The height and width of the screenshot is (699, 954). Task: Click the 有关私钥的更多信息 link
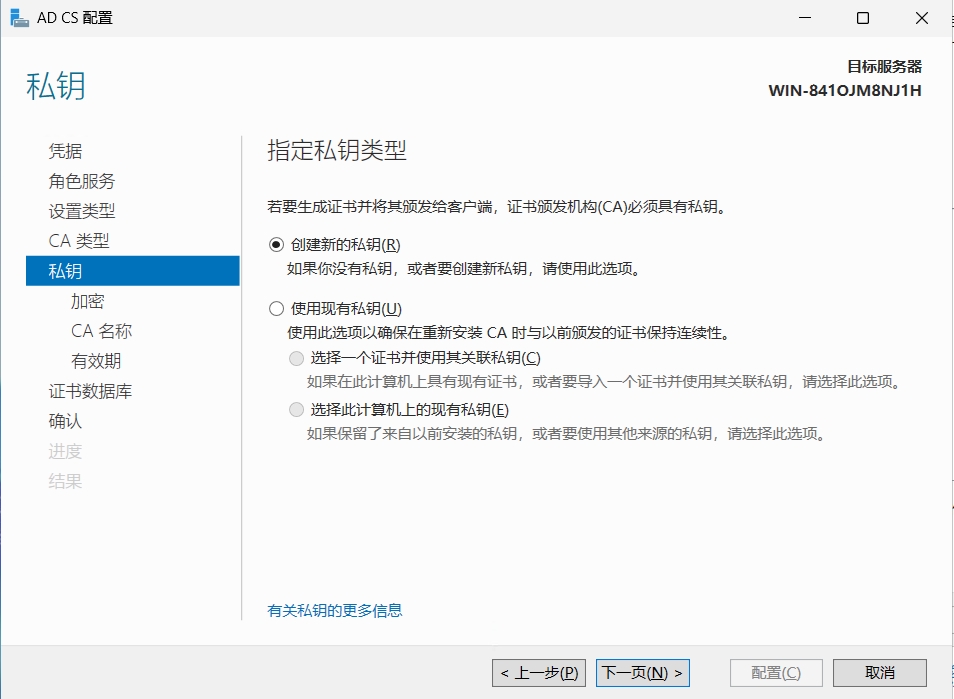click(x=335, y=610)
